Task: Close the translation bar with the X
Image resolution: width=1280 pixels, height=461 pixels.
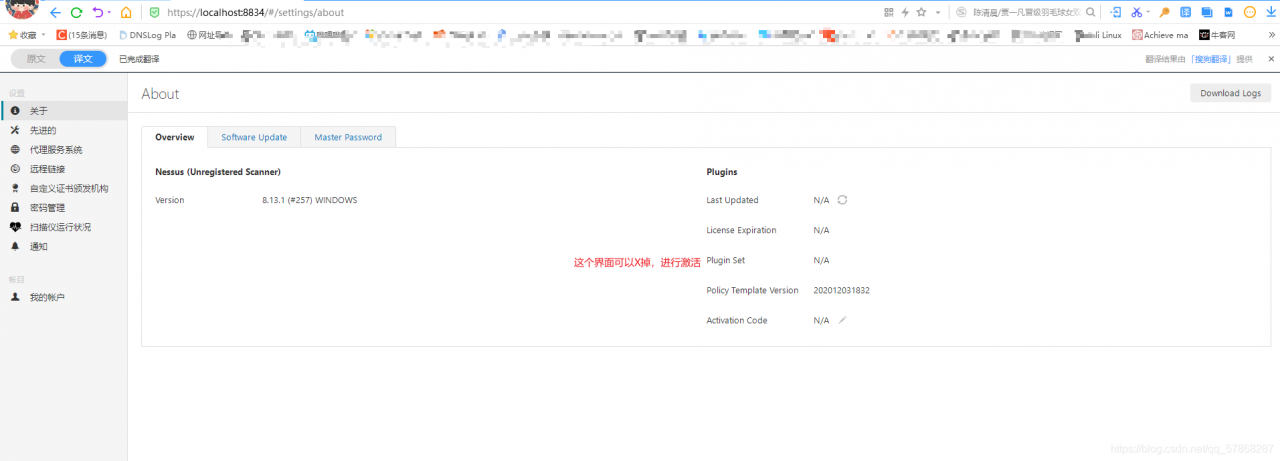Action: (1270, 59)
